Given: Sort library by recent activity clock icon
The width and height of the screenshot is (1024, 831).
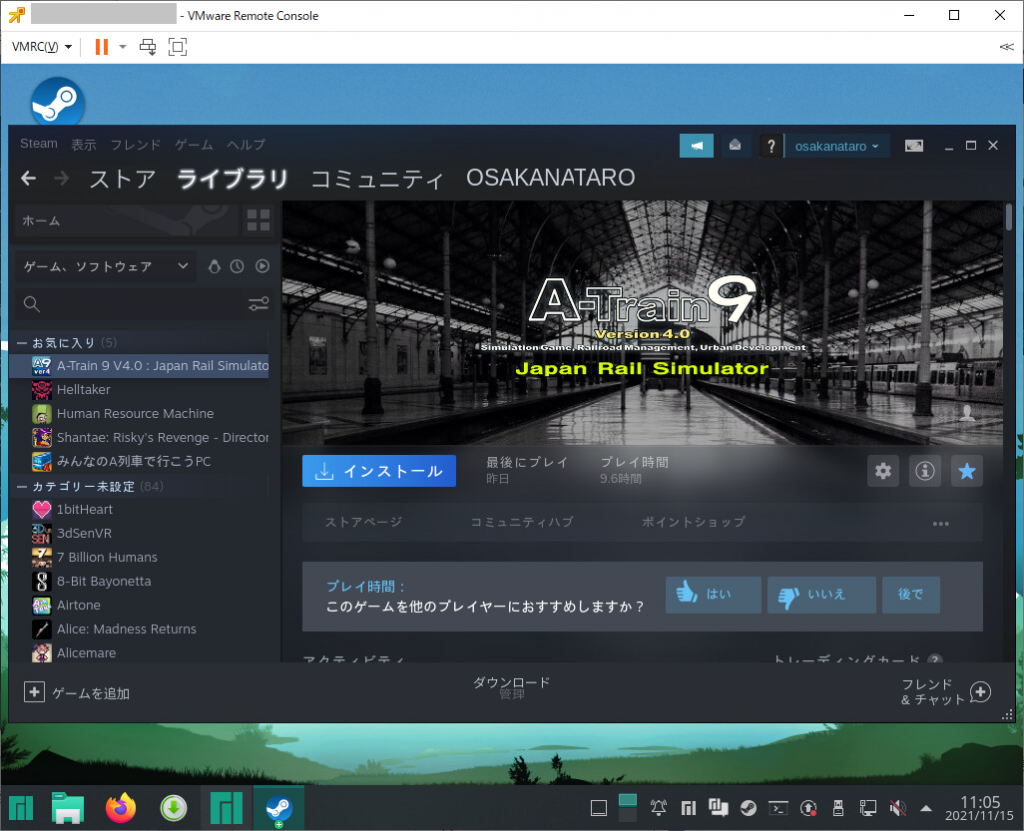Looking at the screenshot, I should click(237, 266).
